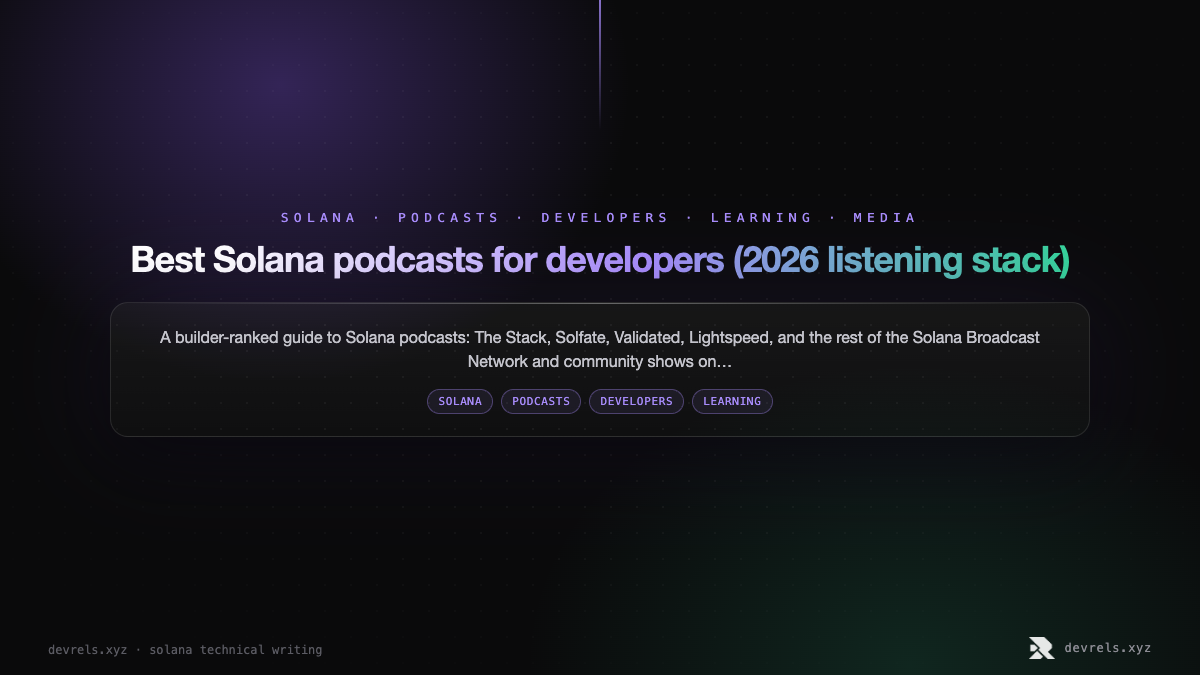Click the footer text 'devrels.xyz · solana technical writing'

(x=185, y=650)
